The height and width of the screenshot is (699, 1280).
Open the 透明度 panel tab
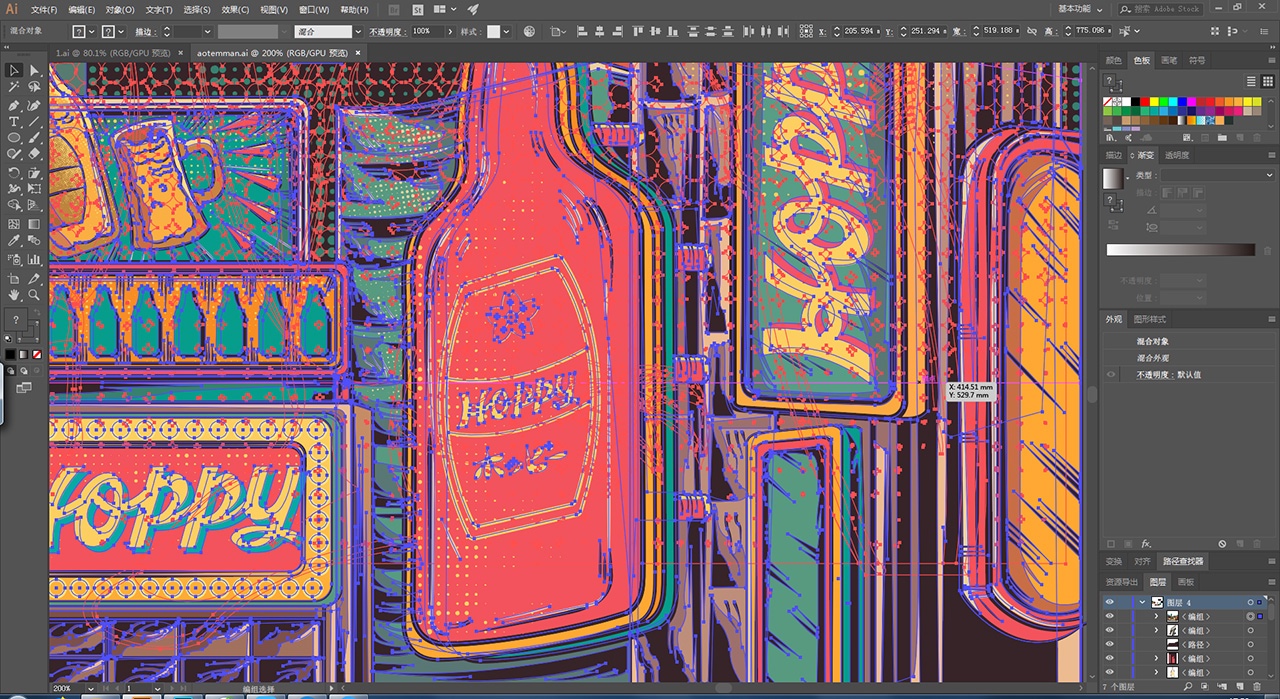pyautogui.click(x=1177, y=155)
